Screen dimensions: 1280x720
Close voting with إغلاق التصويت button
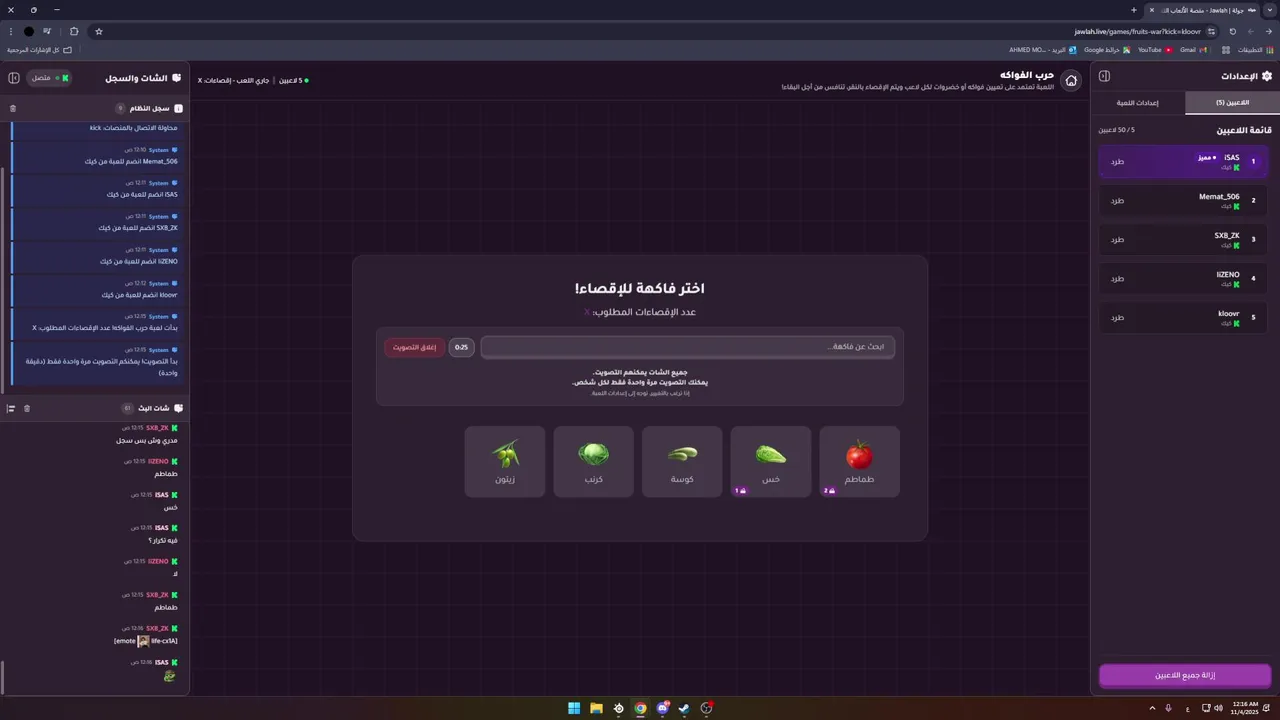coord(414,347)
